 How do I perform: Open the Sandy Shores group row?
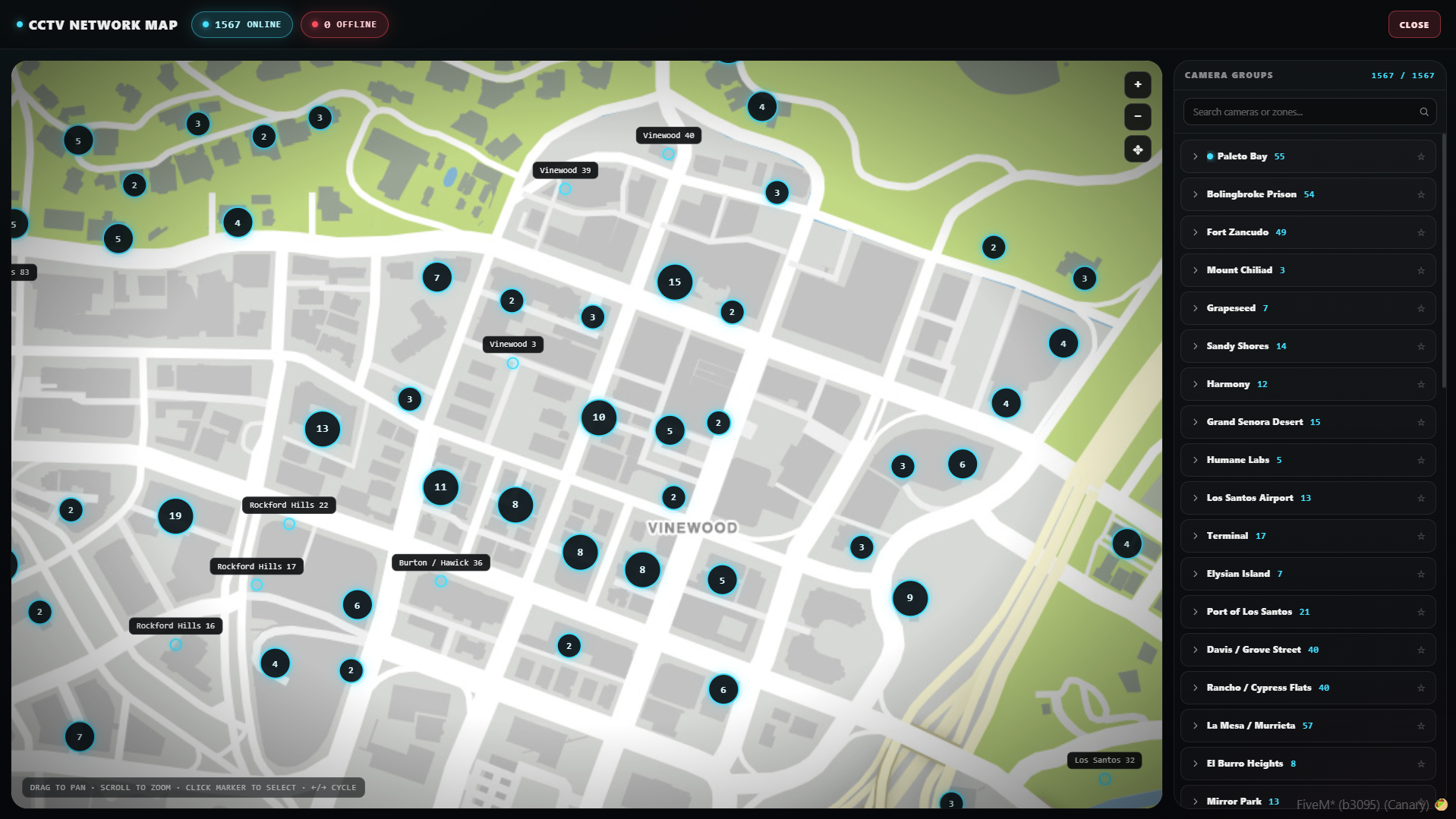tap(1307, 346)
